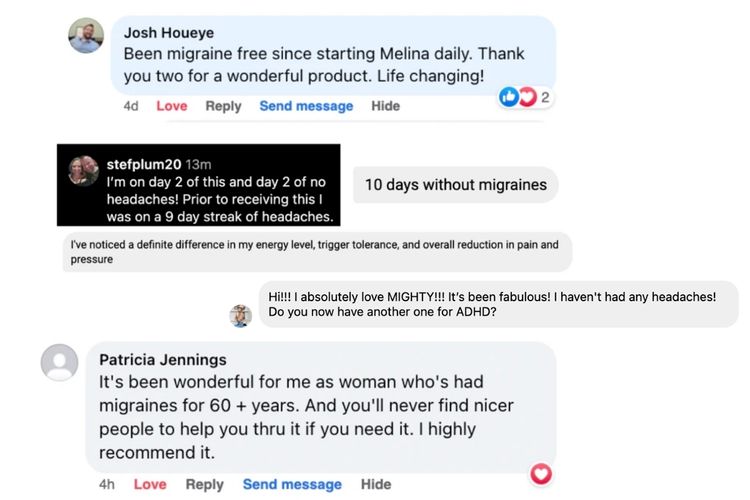Open the reaction count 2 on Josh's comment
750x500 pixels.
pyautogui.click(x=545, y=97)
